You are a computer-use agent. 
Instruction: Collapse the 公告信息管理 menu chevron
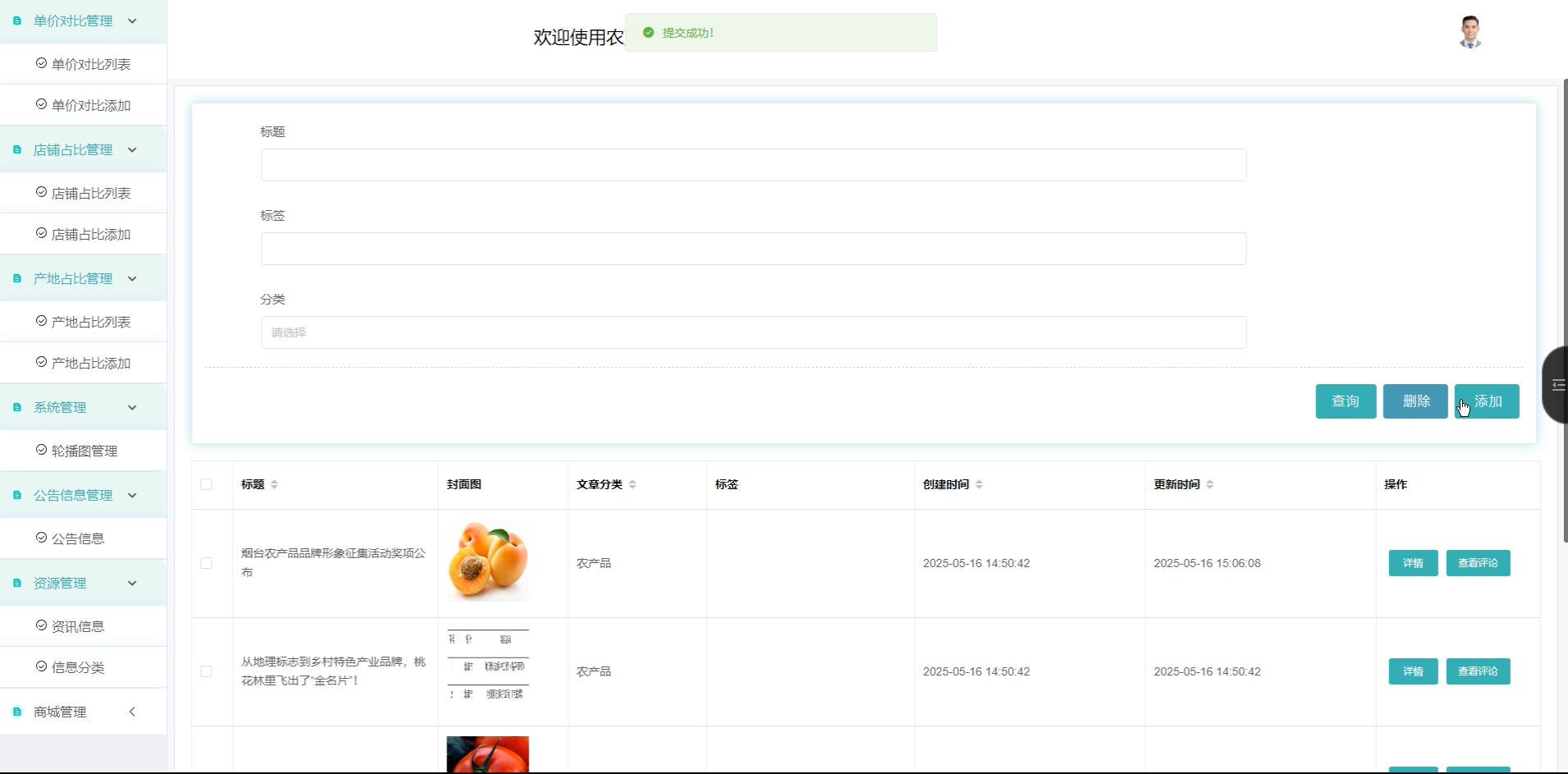click(132, 495)
